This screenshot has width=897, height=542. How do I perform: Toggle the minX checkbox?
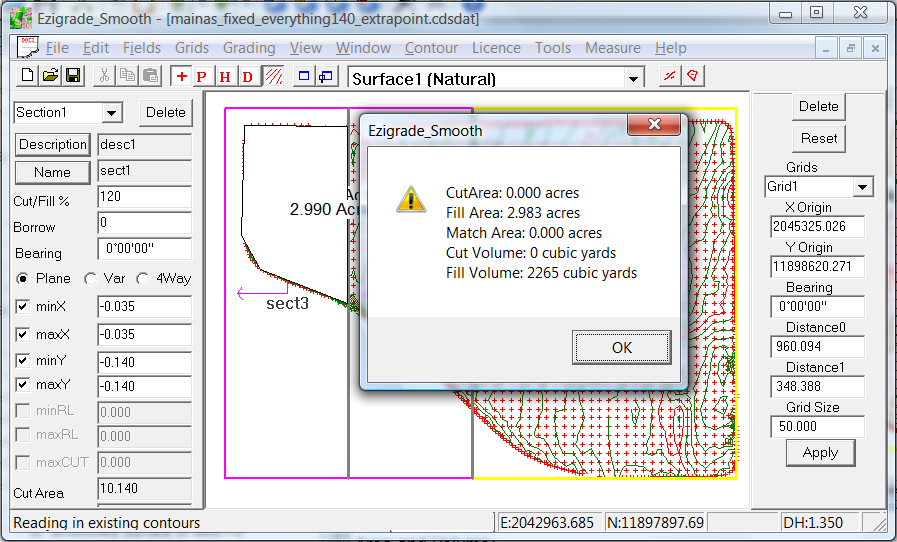click(x=23, y=307)
